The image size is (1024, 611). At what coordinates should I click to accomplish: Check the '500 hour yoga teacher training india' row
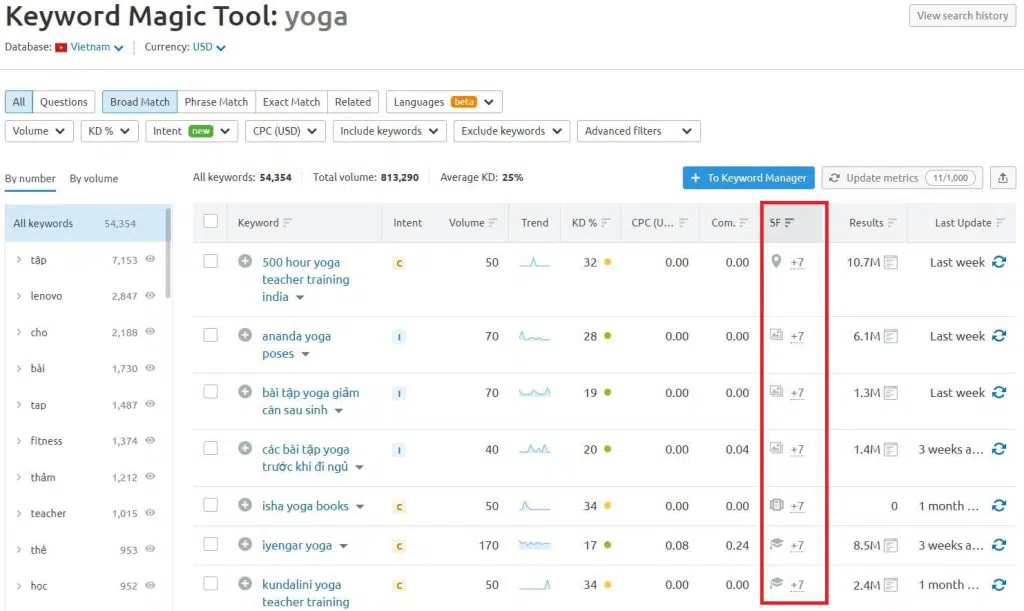[x=210, y=261]
